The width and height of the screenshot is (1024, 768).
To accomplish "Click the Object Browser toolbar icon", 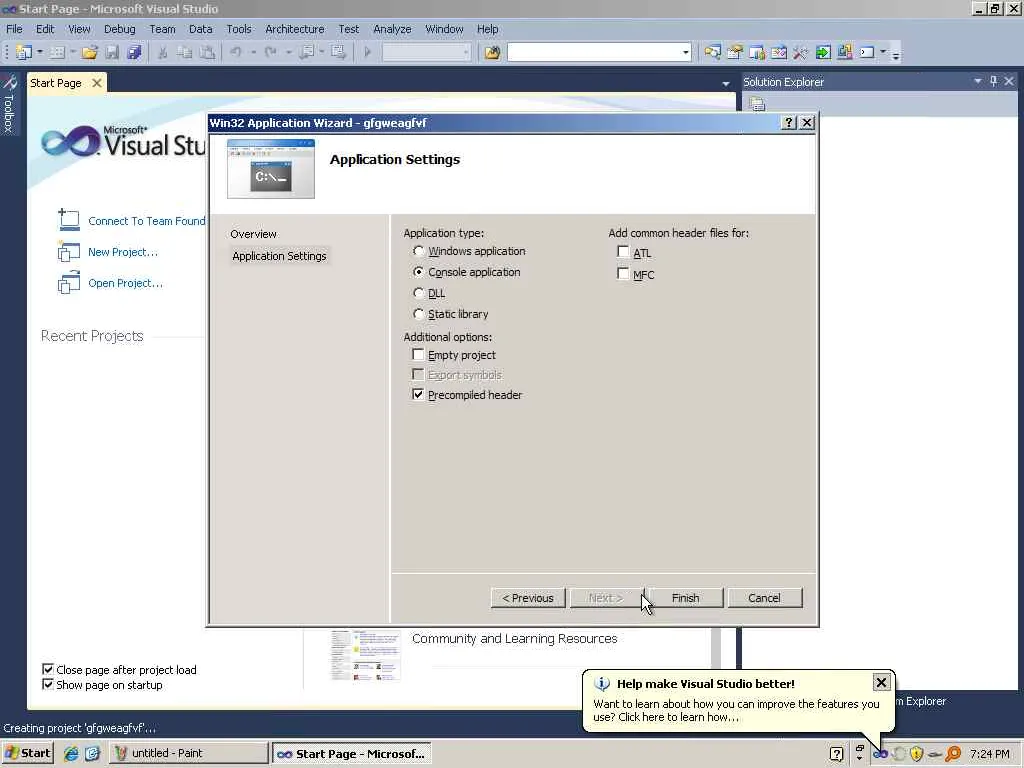I will pyautogui.click(x=778, y=52).
